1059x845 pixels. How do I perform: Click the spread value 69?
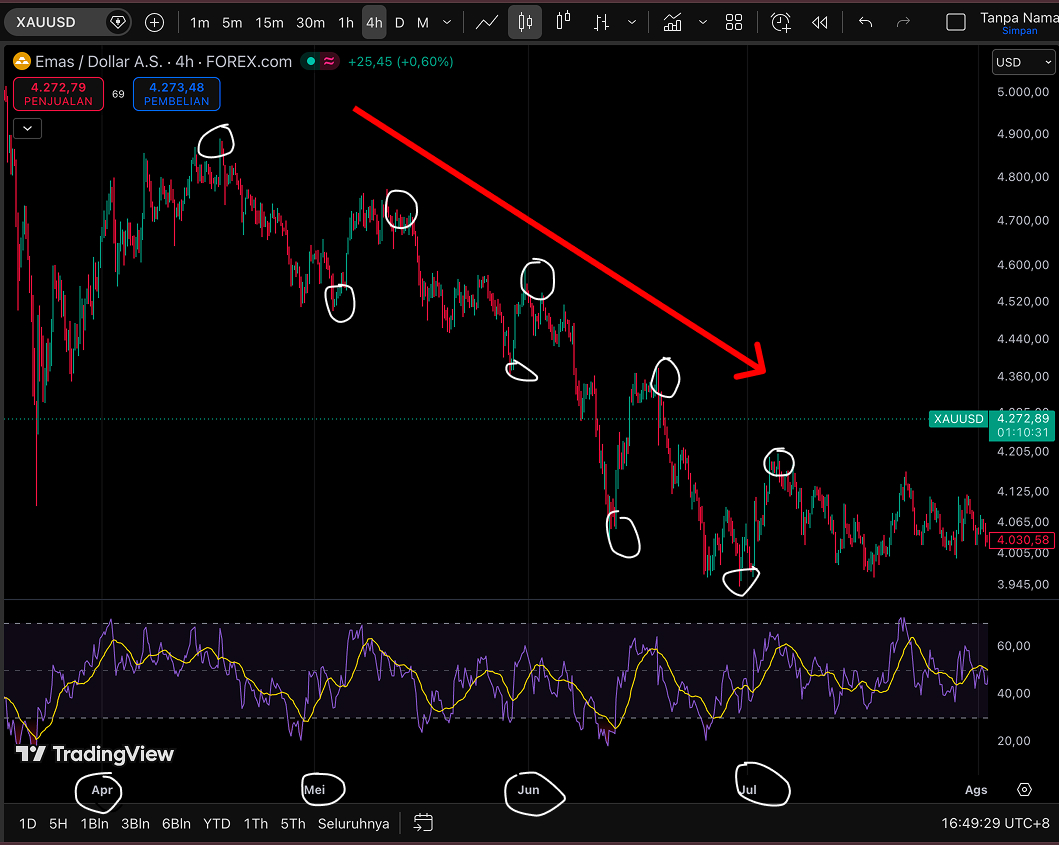pyautogui.click(x=118, y=94)
